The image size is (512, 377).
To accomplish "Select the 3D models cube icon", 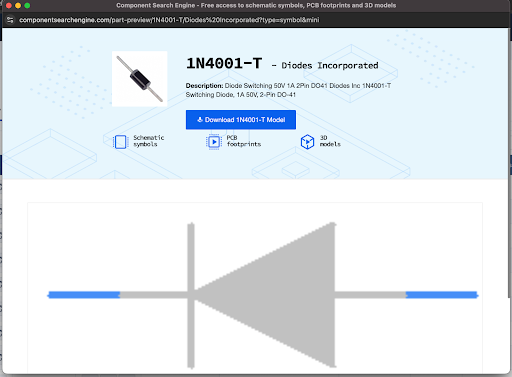I will point(307,142).
